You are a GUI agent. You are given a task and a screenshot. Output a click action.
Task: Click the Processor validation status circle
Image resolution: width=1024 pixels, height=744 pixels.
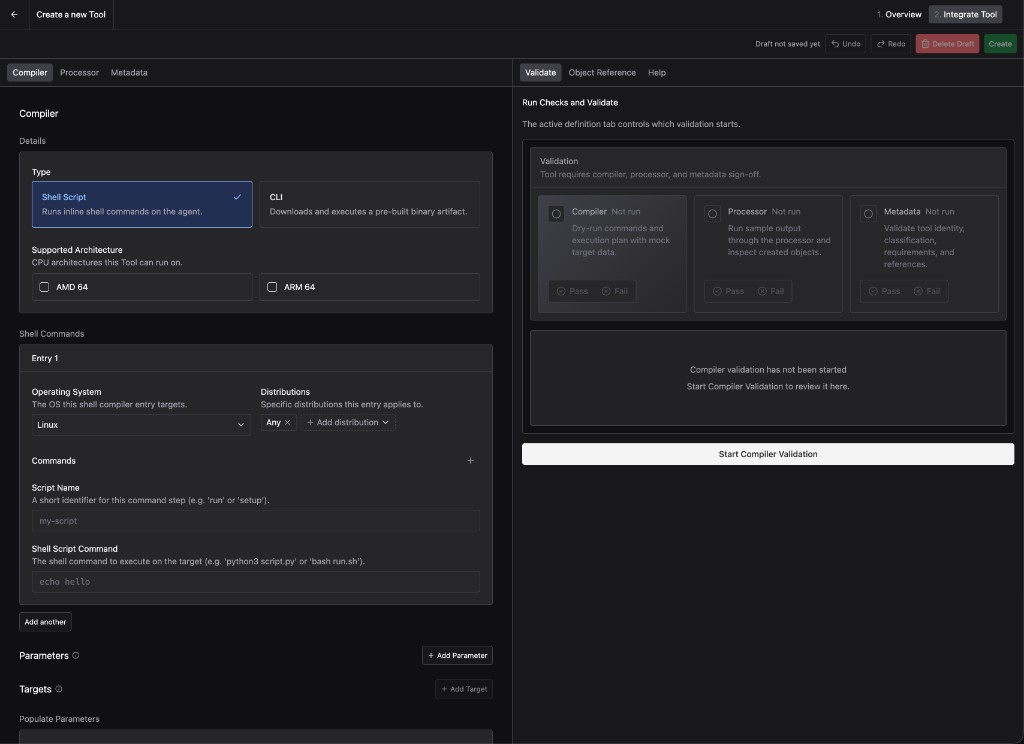pos(712,214)
